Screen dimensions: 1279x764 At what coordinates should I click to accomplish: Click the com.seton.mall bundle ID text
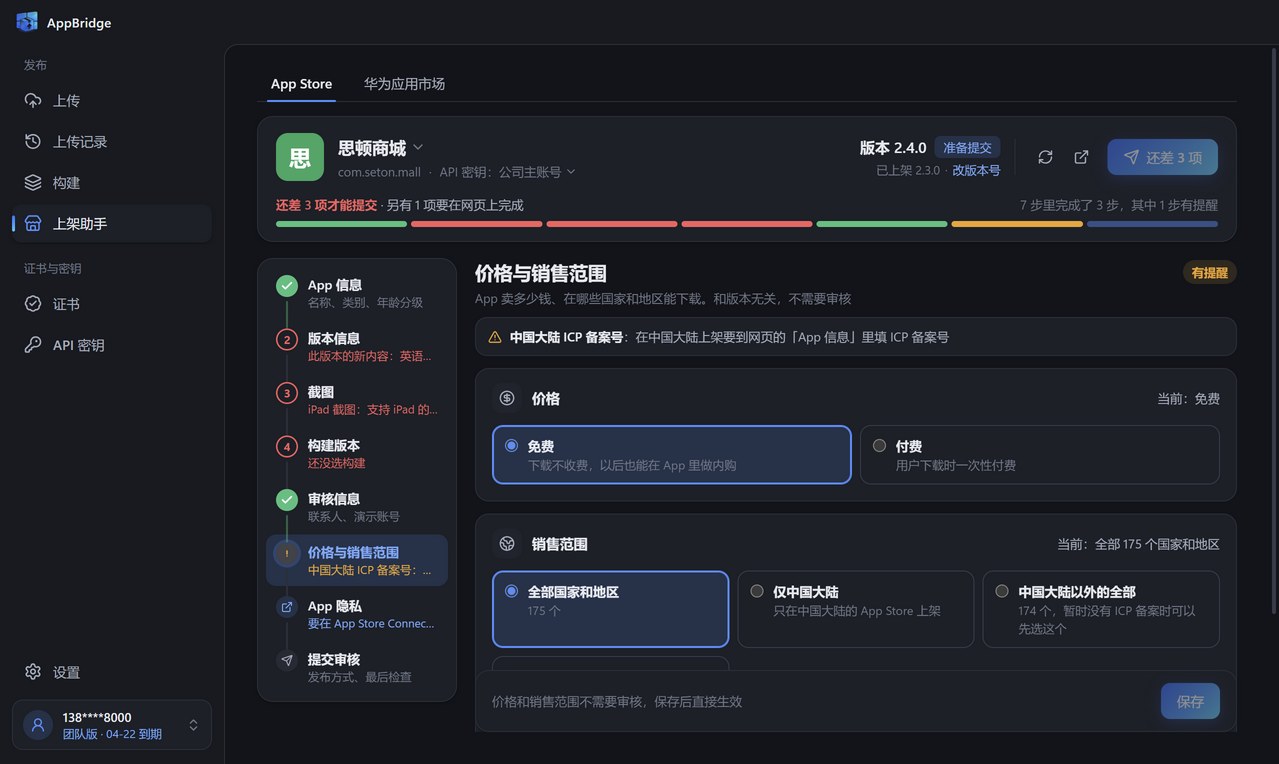[x=379, y=172]
